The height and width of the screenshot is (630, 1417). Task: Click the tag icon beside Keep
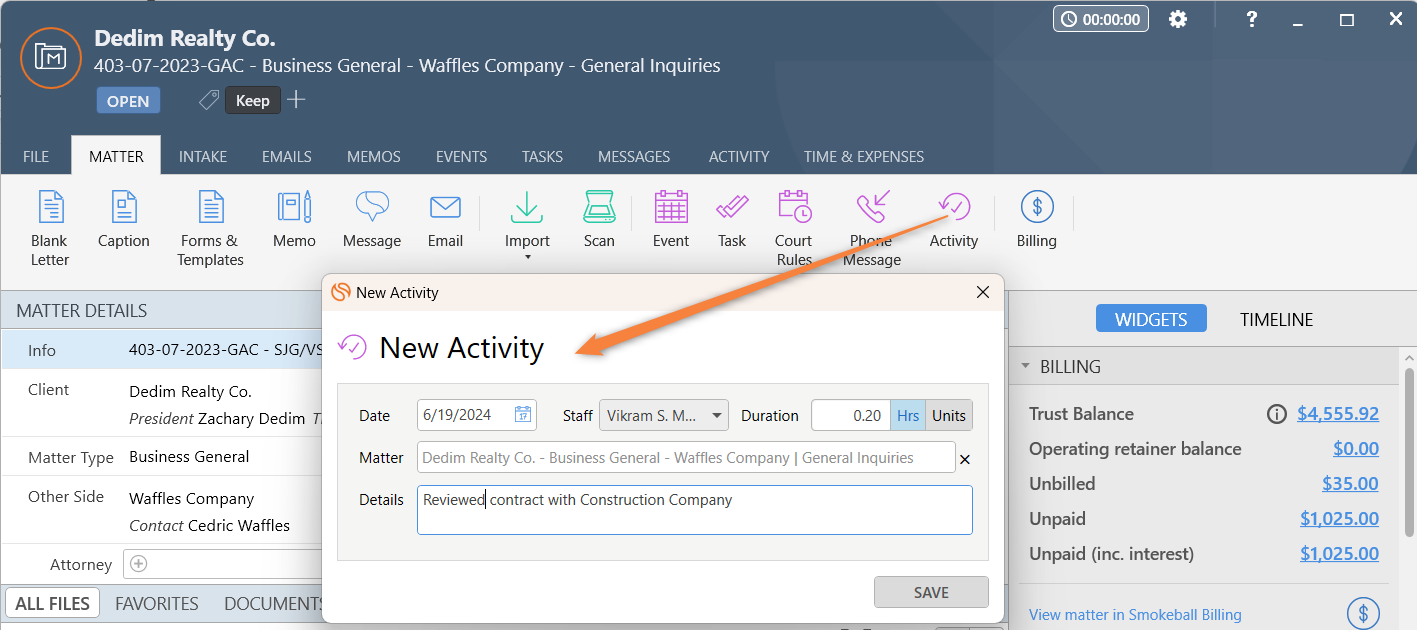208,100
